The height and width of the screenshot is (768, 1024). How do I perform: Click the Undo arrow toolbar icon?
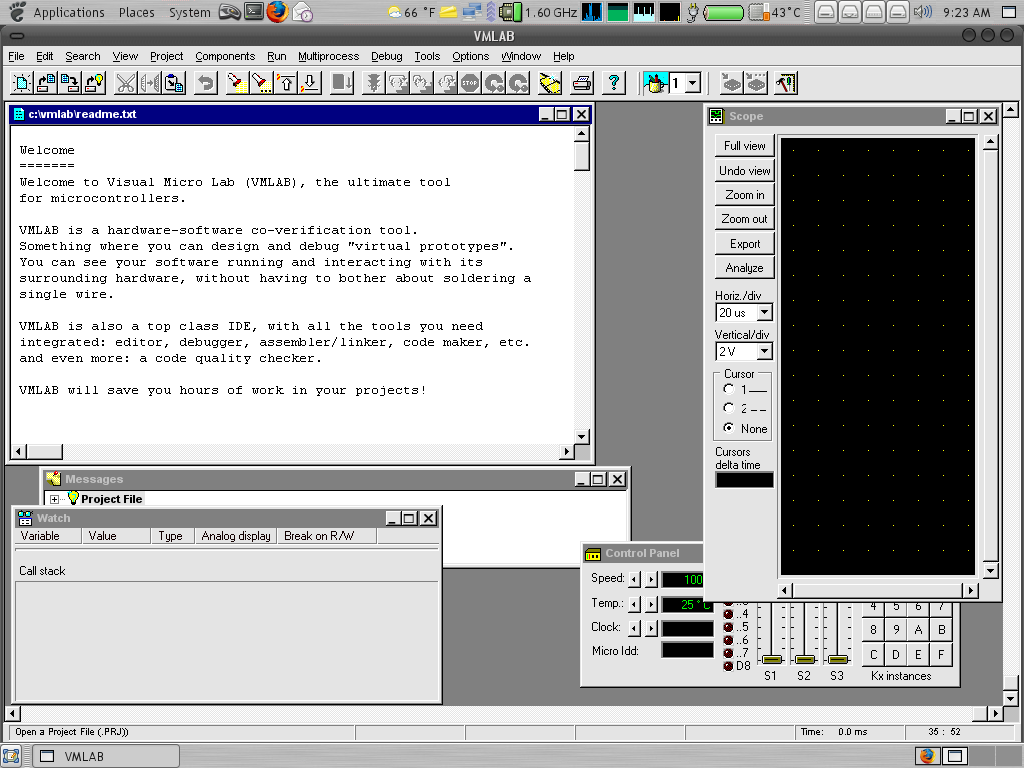pos(208,83)
